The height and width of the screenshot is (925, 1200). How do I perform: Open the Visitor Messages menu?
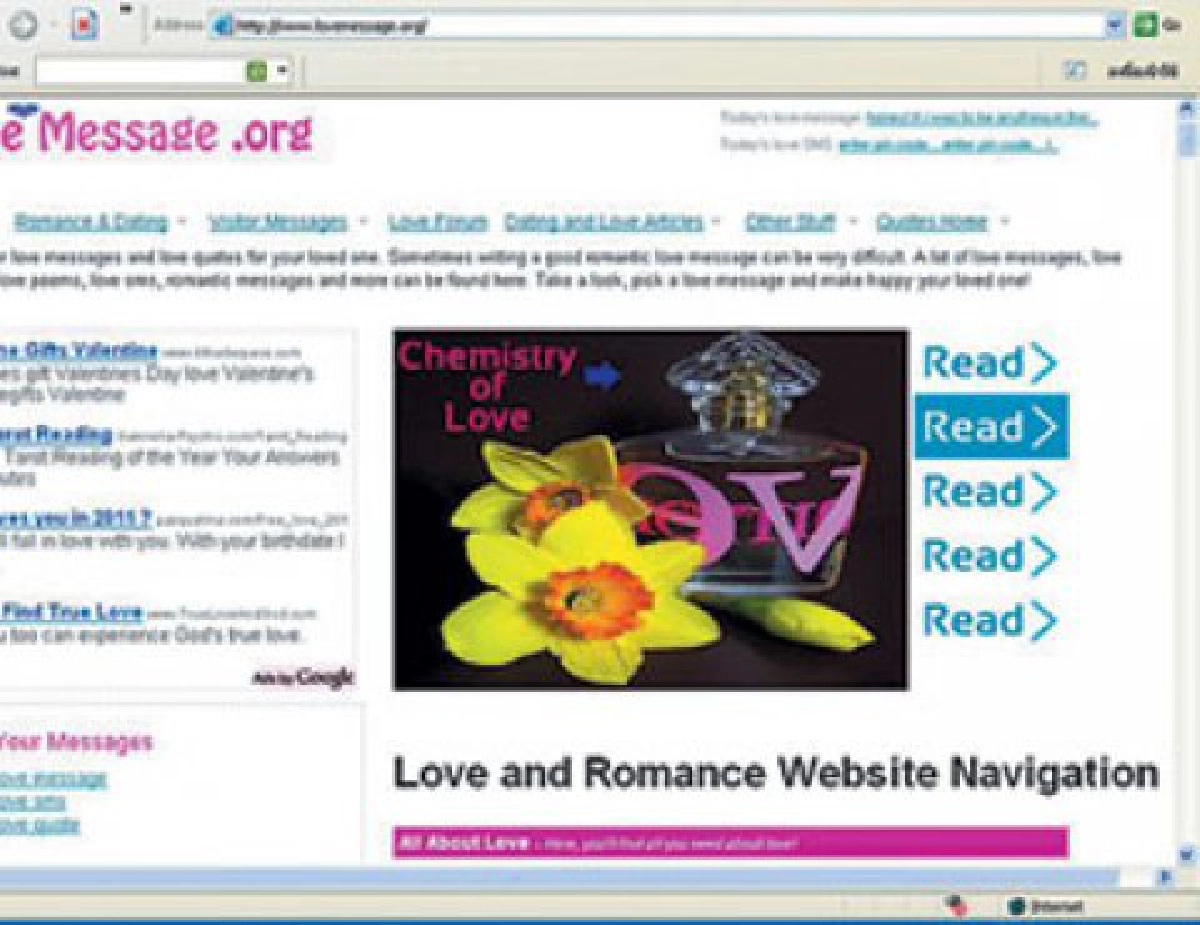tap(278, 221)
